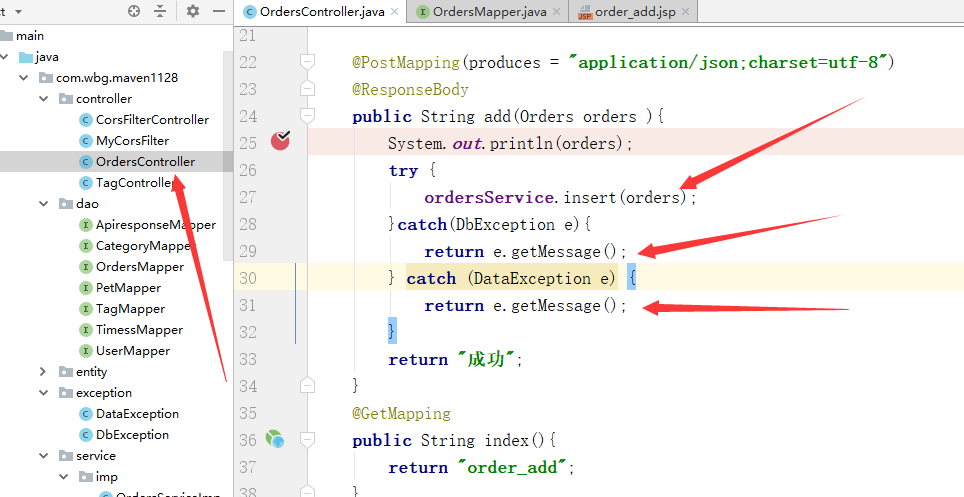Open UserMapper interface
The image size is (964, 497).
tap(133, 351)
